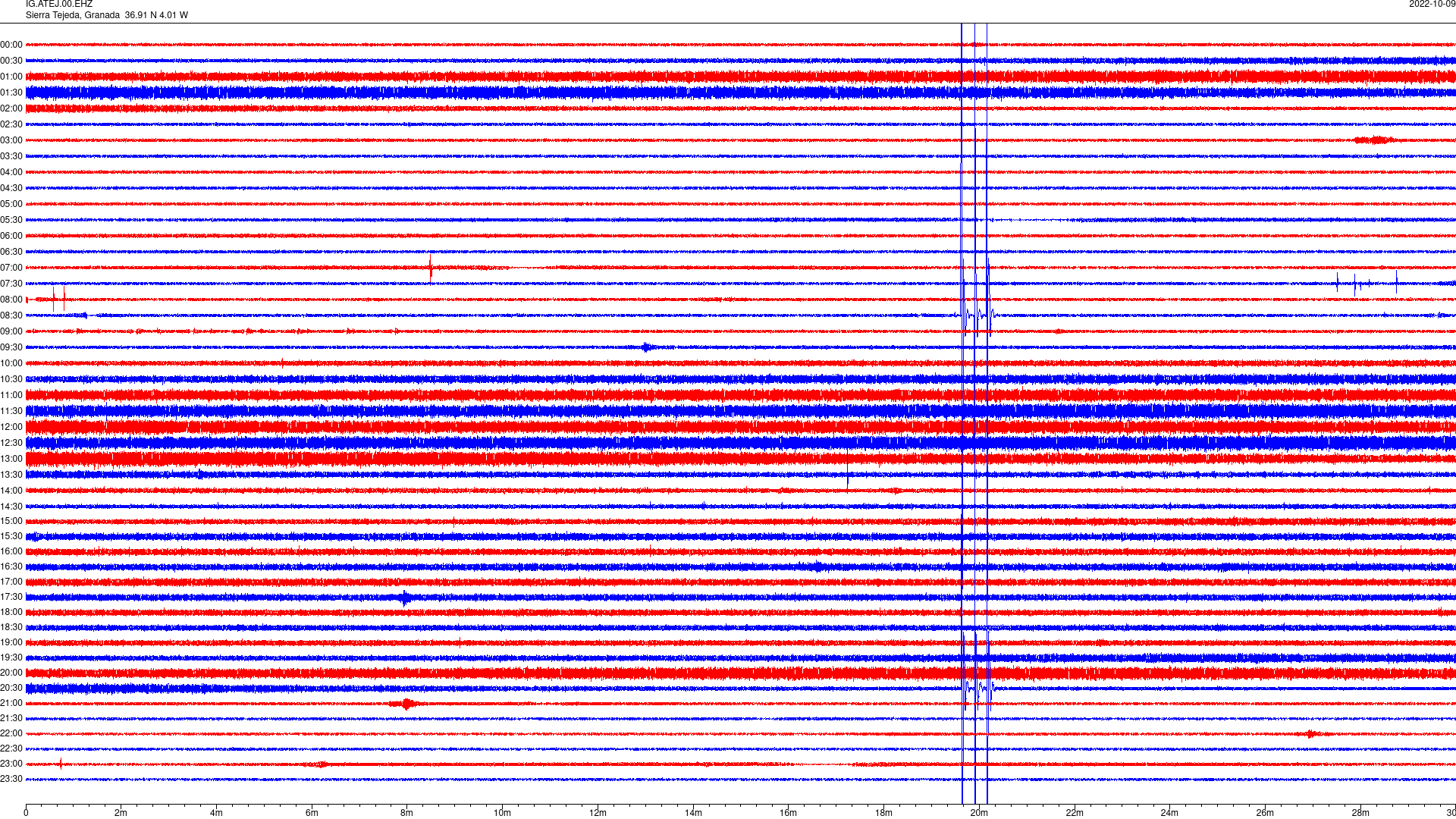Select the 05:30 trace time label
The width and height of the screenshot is (1456, 819).
(11, 220)
